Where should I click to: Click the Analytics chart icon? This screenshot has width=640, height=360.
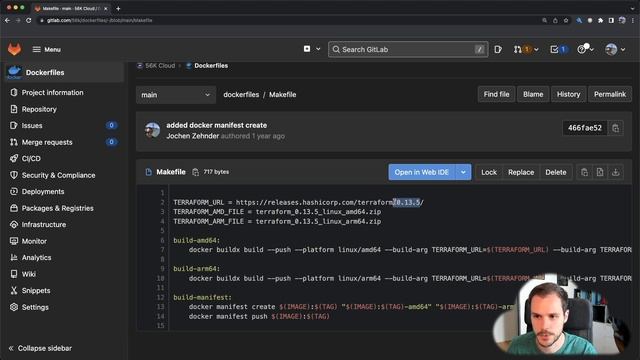click(14, 258)
